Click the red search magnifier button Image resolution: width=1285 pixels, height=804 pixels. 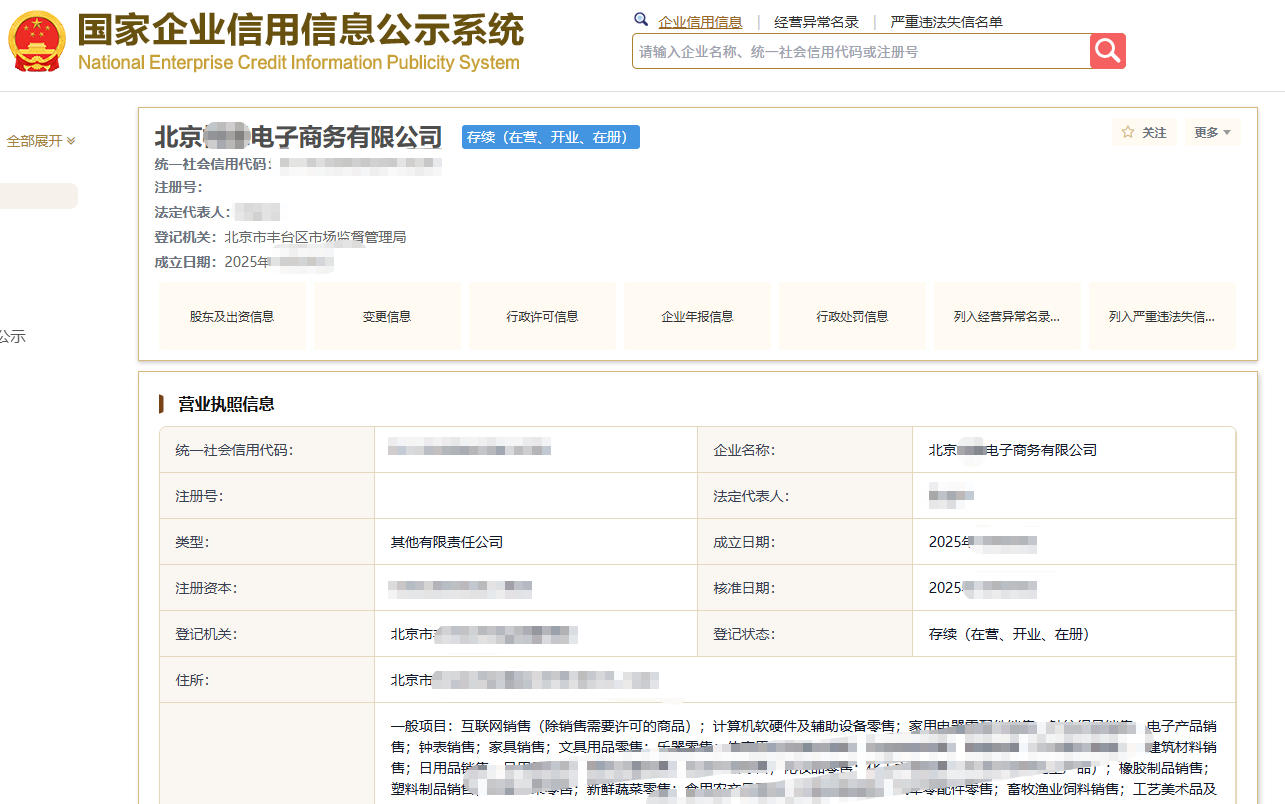pyautogui.click(x=1108, y=51)
